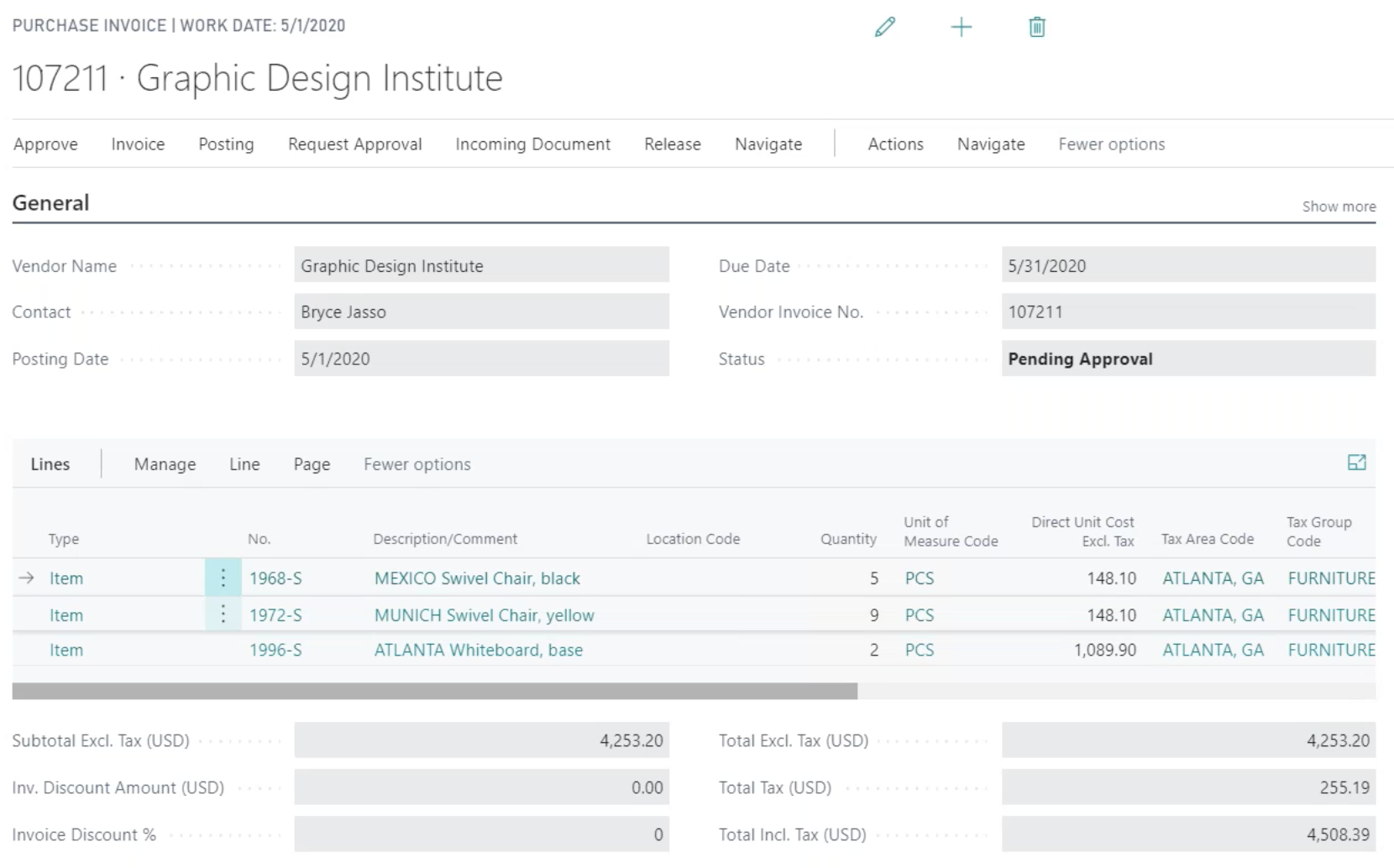The height and width of the screenshot is (868, 1394).
Task: Click the Quantity column header
Action: point(848,539)
